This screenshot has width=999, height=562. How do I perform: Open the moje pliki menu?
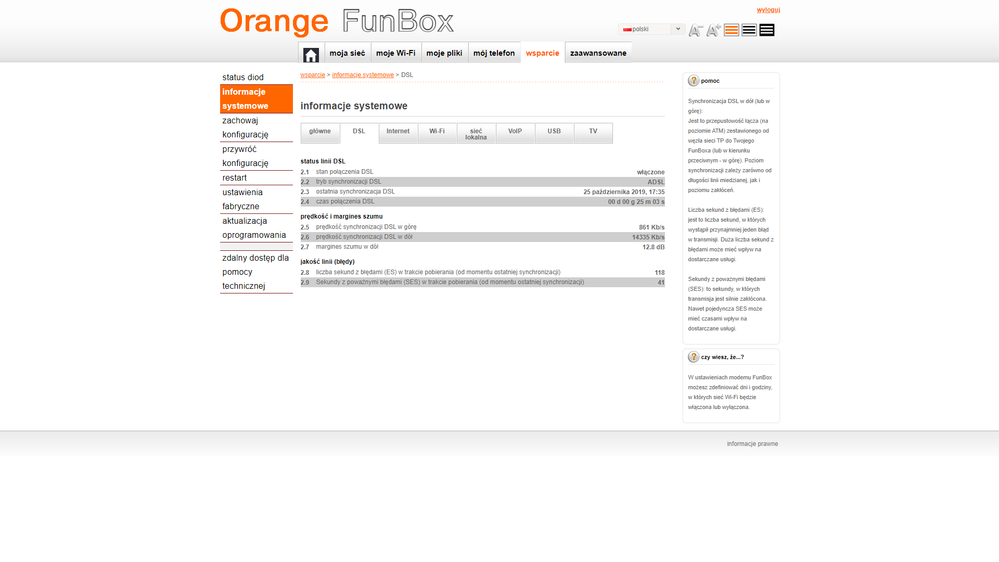[444, 53]
